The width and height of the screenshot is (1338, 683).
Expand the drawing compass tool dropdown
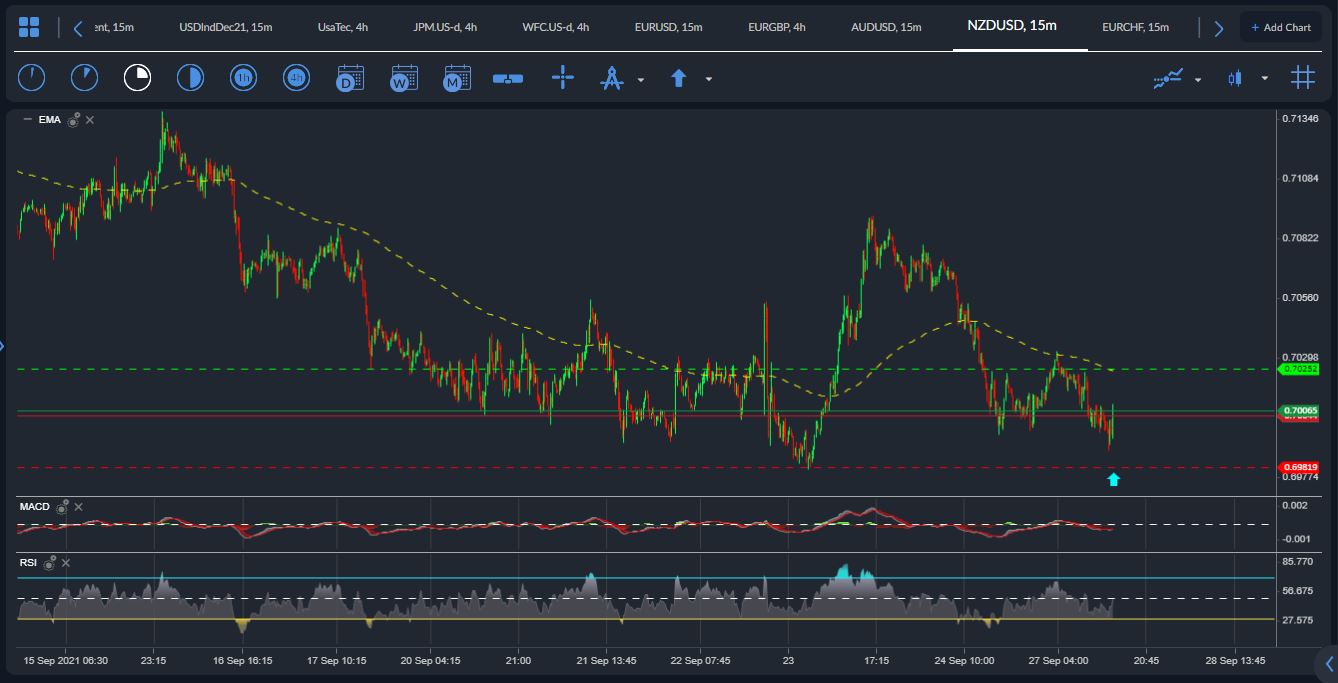coord(641,79)
